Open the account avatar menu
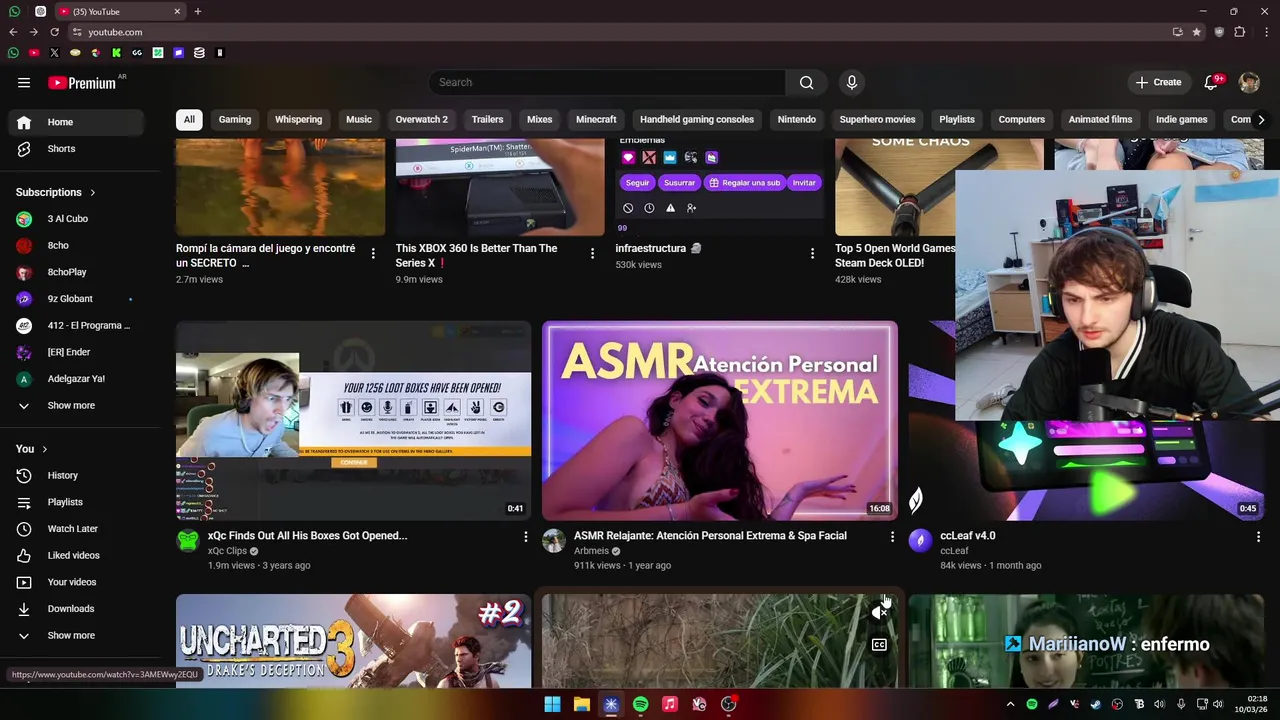 pyautogui.click(x=1249, y=82)
